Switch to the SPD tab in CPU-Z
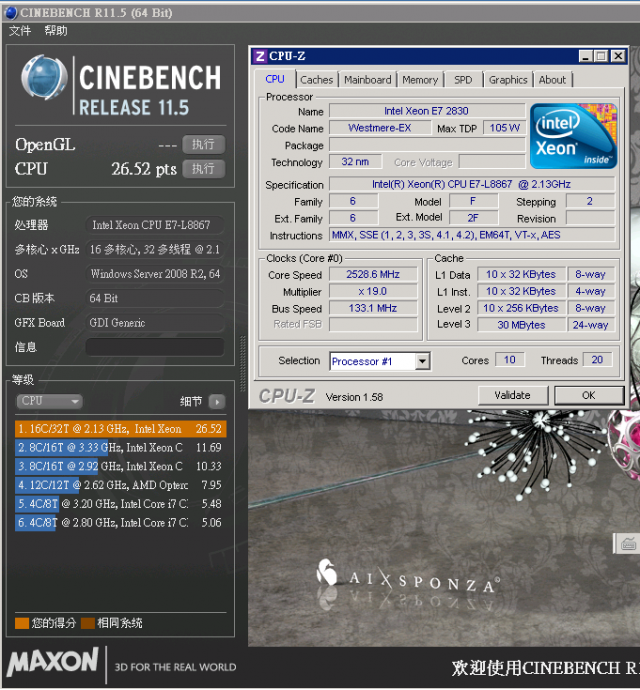 click(x=463, y=80)
